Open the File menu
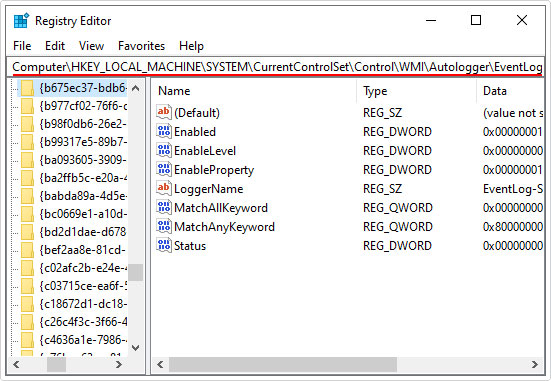 [22, 46]
